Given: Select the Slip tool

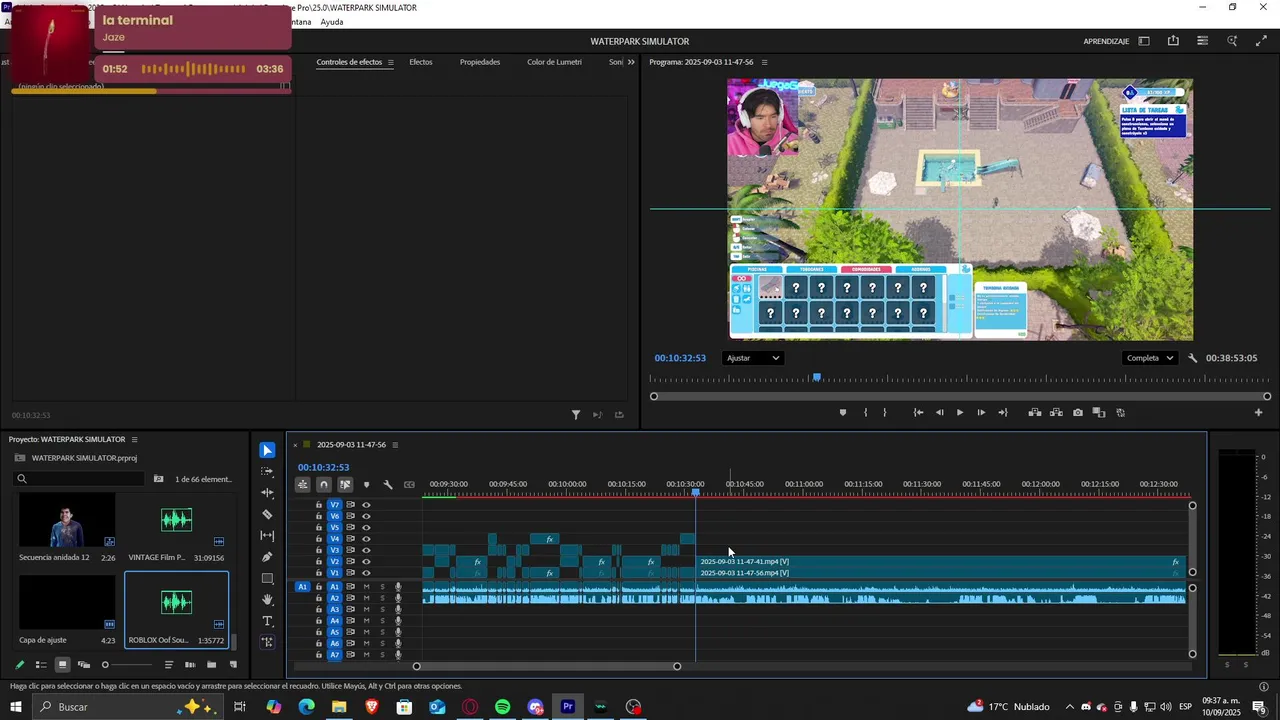Looking at the screenshot, I should point(267,536).
